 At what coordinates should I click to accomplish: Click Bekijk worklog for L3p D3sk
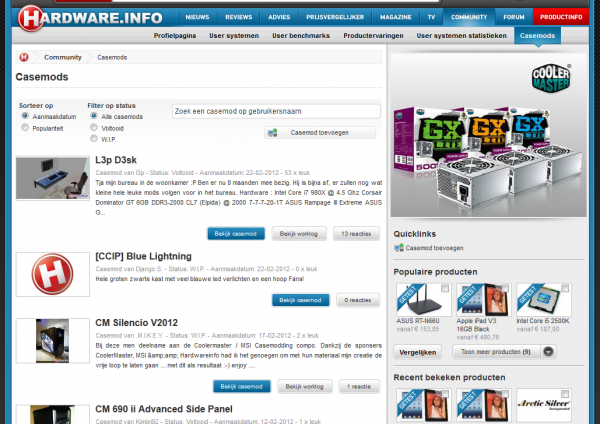coord(299,234)
